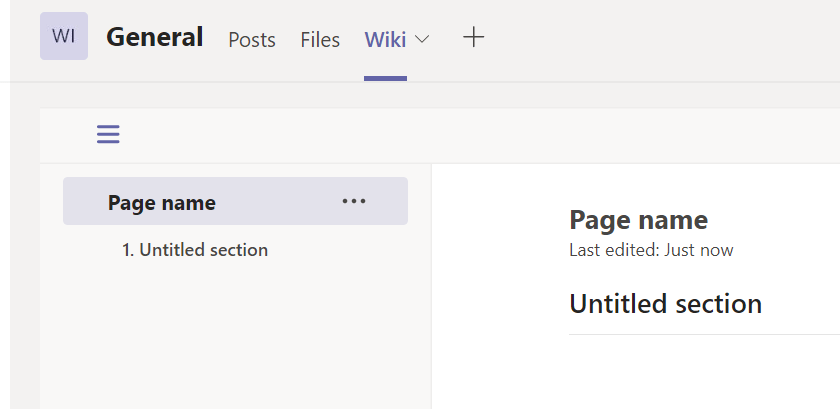Click the 'Last edited: Just now' text
The height and width of the screenshot is (409, 840).
(x=651, y=250)
